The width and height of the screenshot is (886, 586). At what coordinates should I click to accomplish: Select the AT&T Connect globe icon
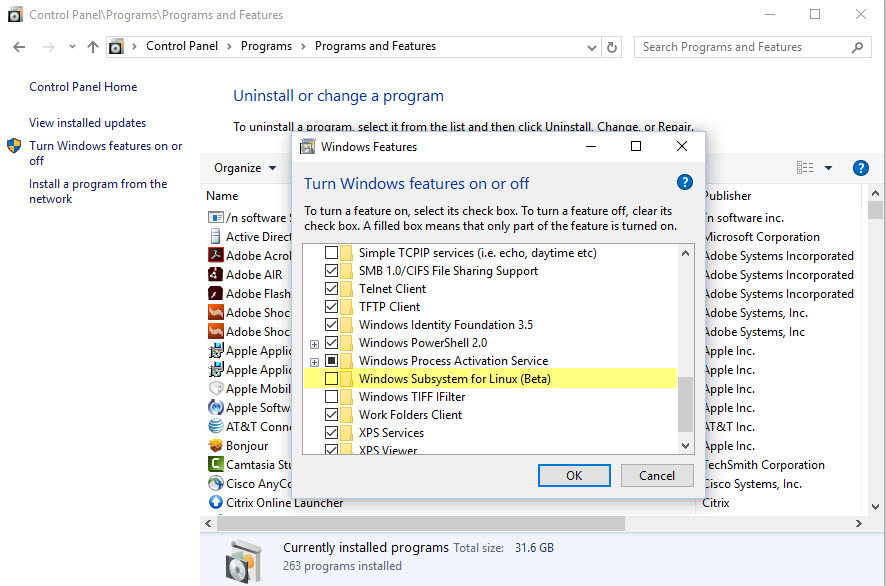pos(215,426)
